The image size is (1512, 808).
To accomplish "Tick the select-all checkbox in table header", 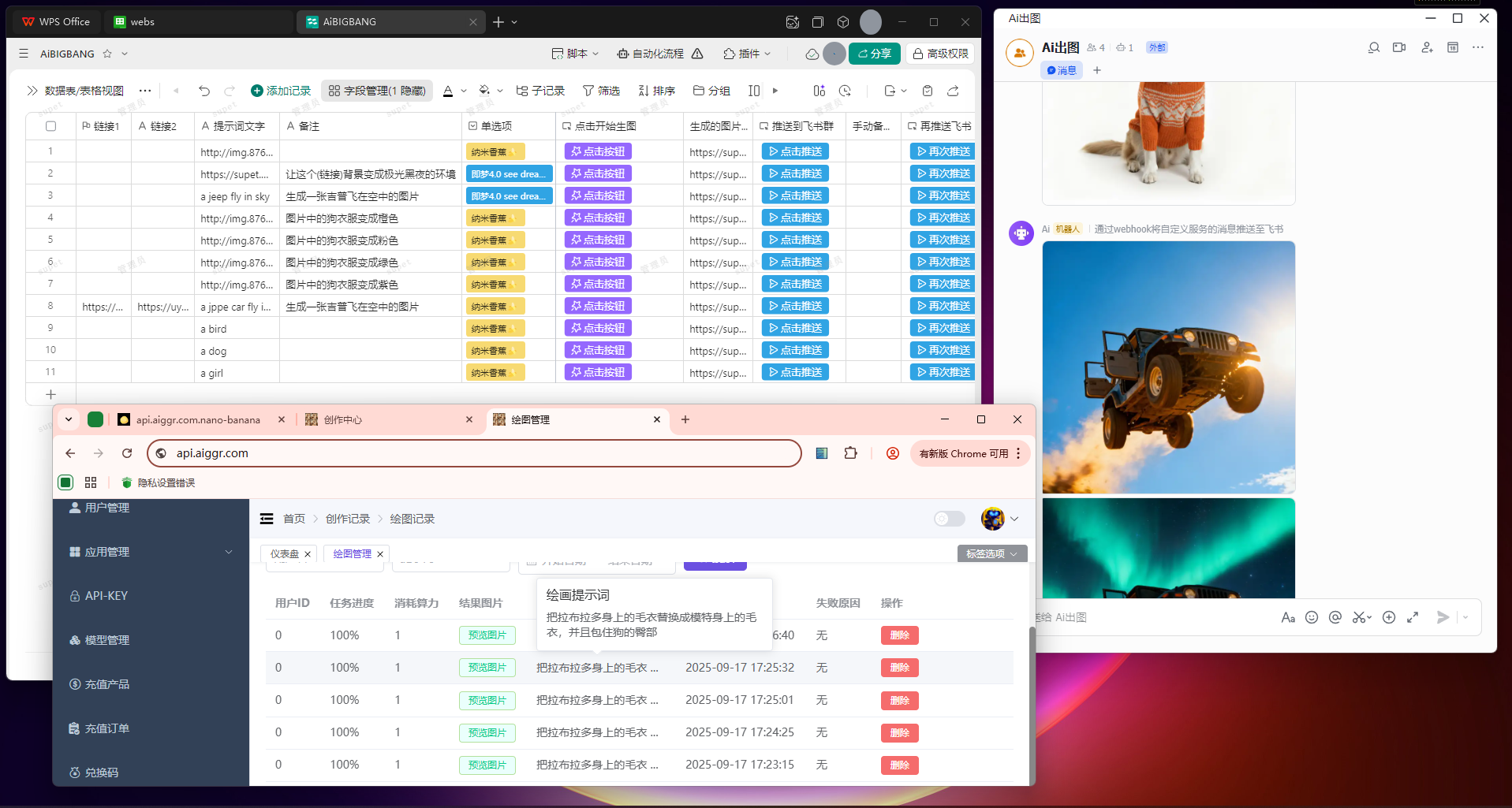I will [50, 126].
